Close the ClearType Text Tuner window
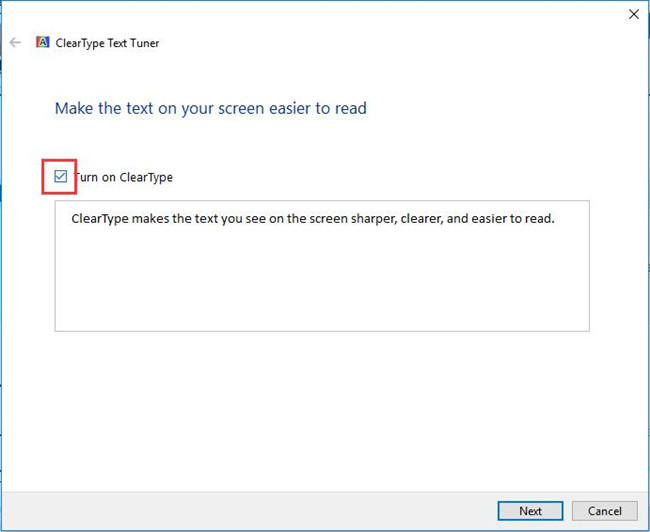 tap(633, 14)
